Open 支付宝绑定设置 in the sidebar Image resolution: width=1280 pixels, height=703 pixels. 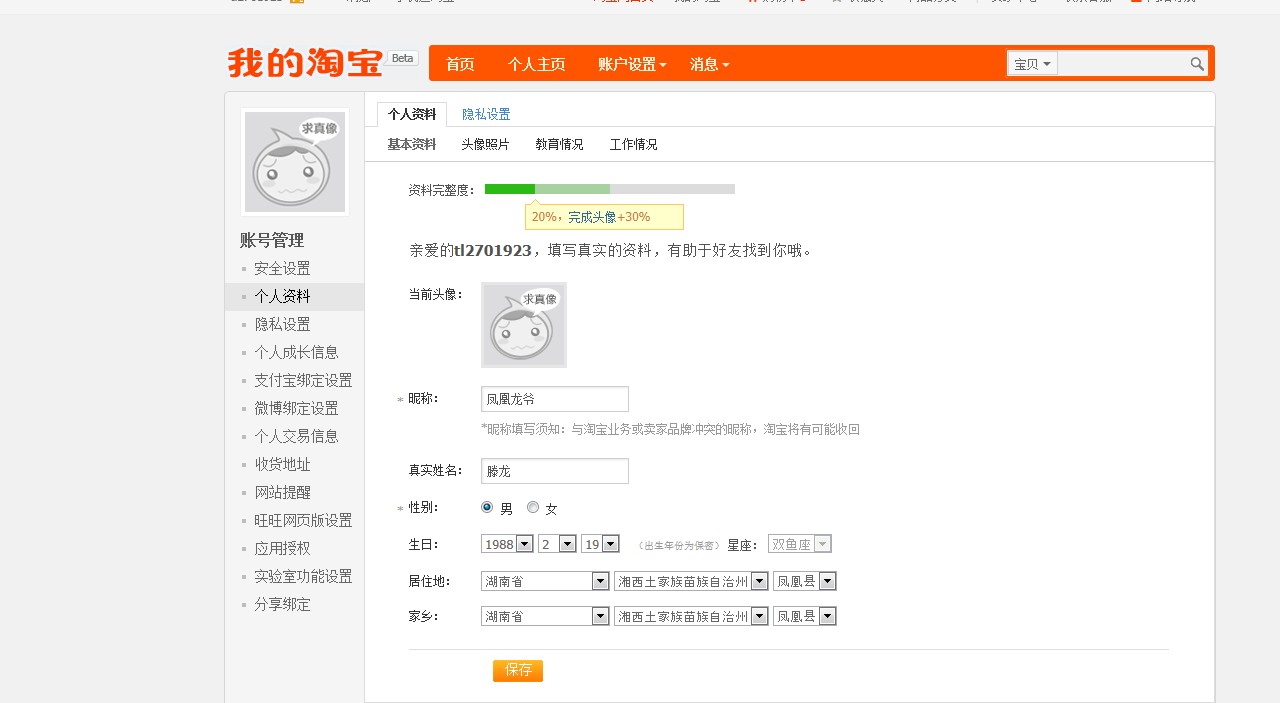point(303,380)
